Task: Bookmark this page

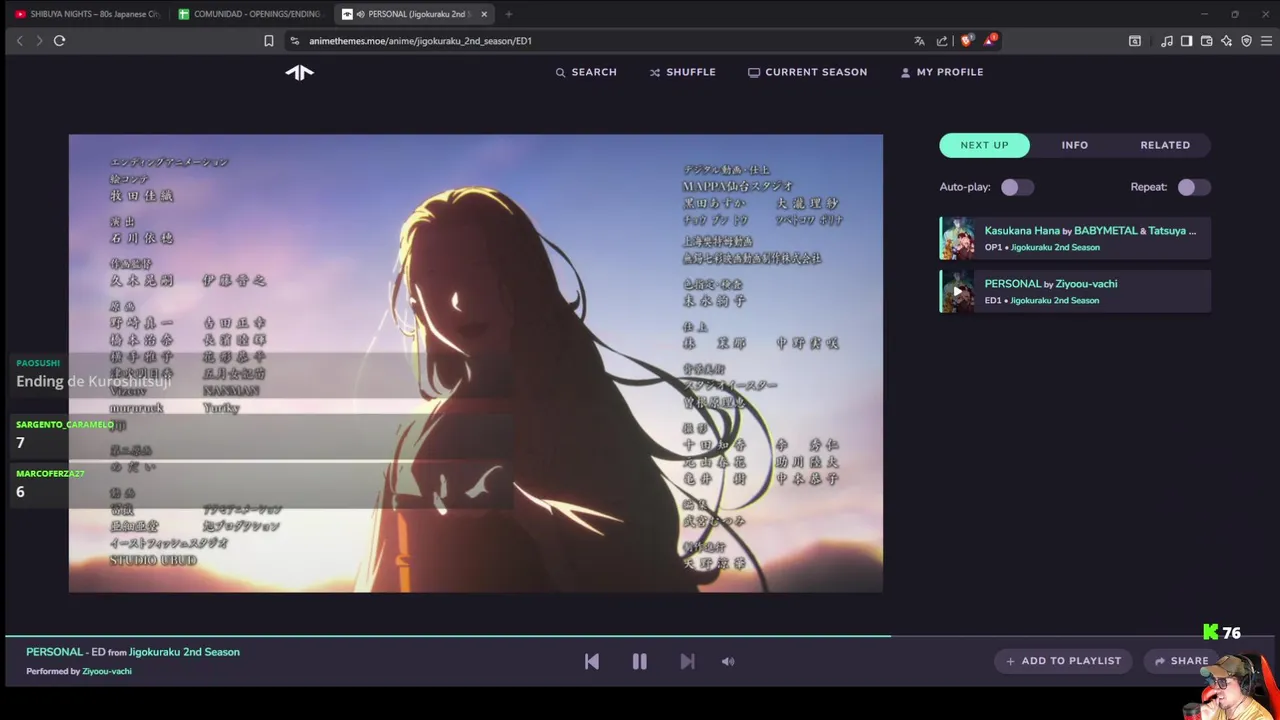Action: coord(268,41)
